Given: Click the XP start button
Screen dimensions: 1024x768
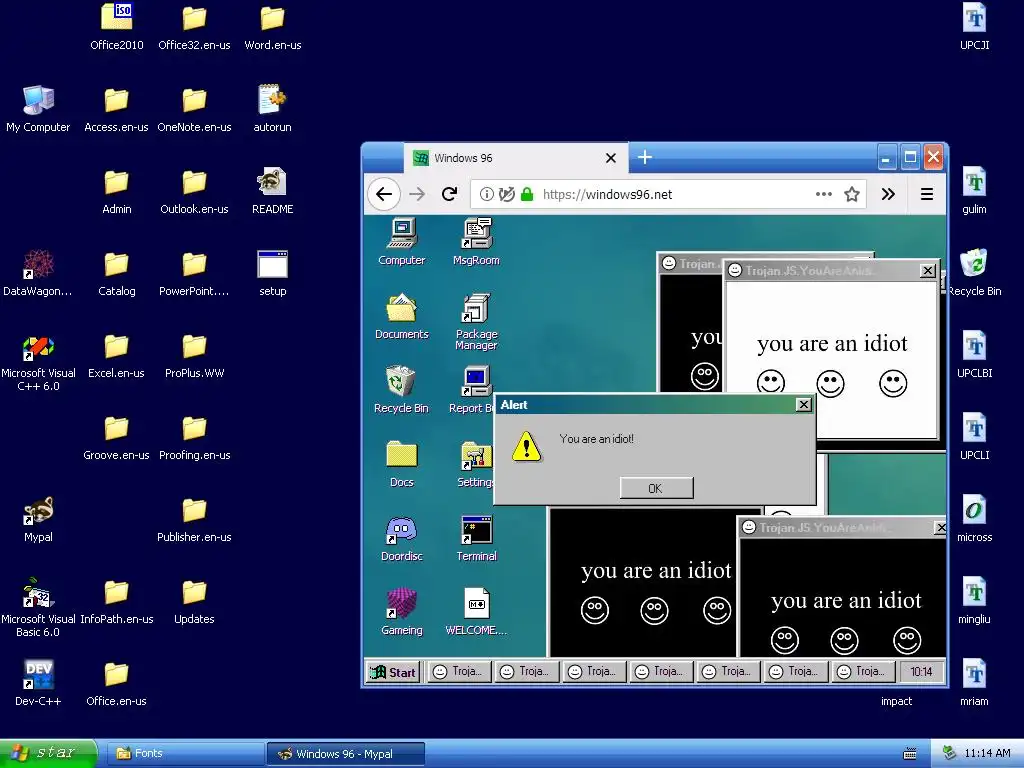Looking at the screenshot, I should point(48,753).
